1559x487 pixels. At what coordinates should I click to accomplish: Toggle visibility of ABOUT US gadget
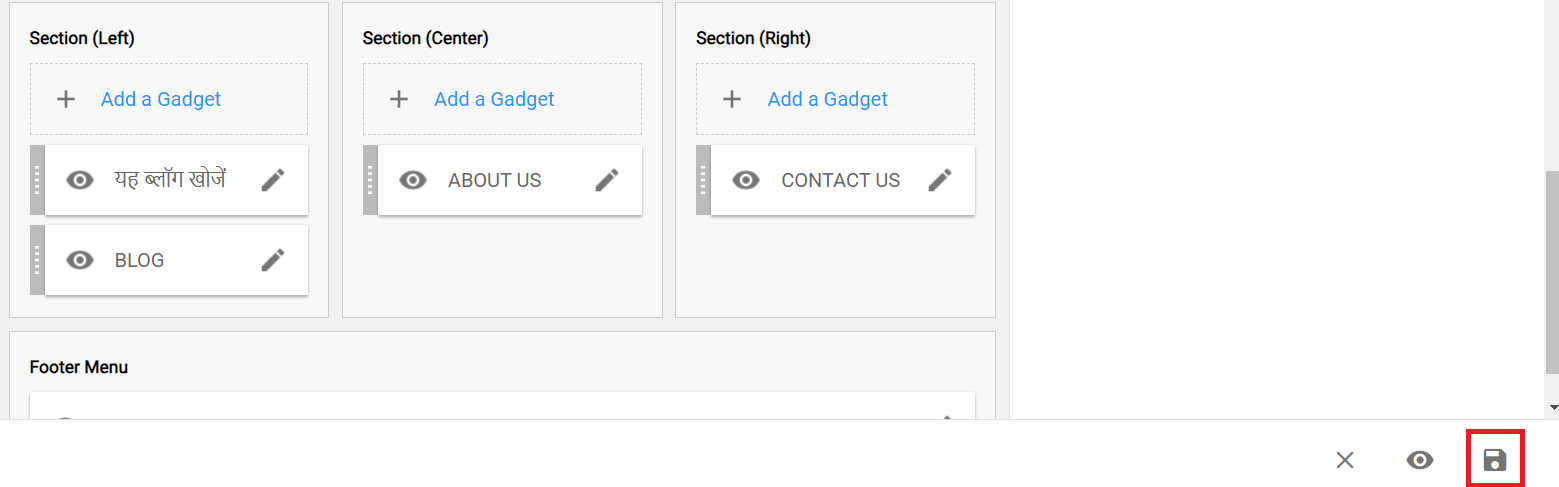tap(413, 180)
